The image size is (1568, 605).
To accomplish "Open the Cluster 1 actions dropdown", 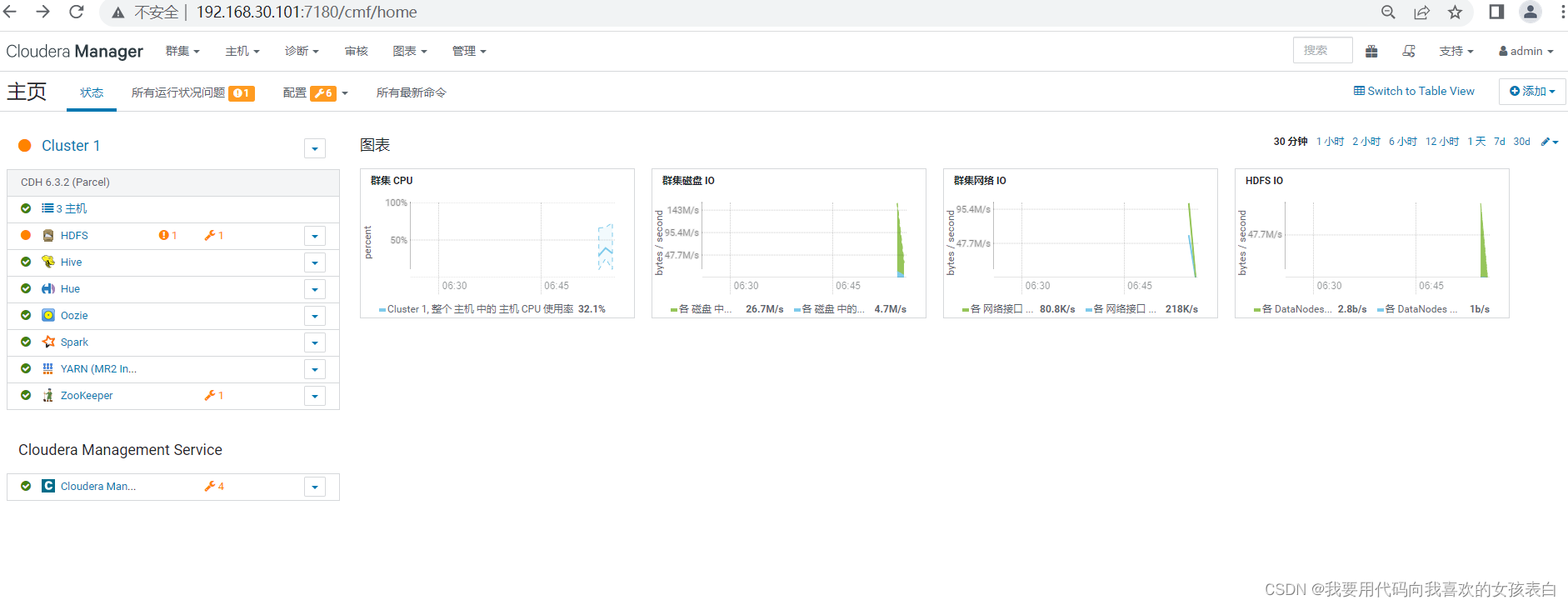I will tap(314, 148).
